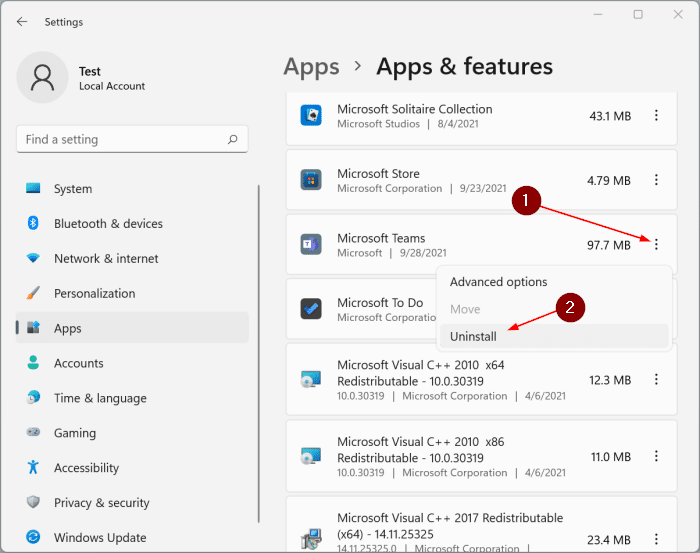
Task: Click the back arrow in Settings
Action: pyautogui.click(x=22, y=21)
